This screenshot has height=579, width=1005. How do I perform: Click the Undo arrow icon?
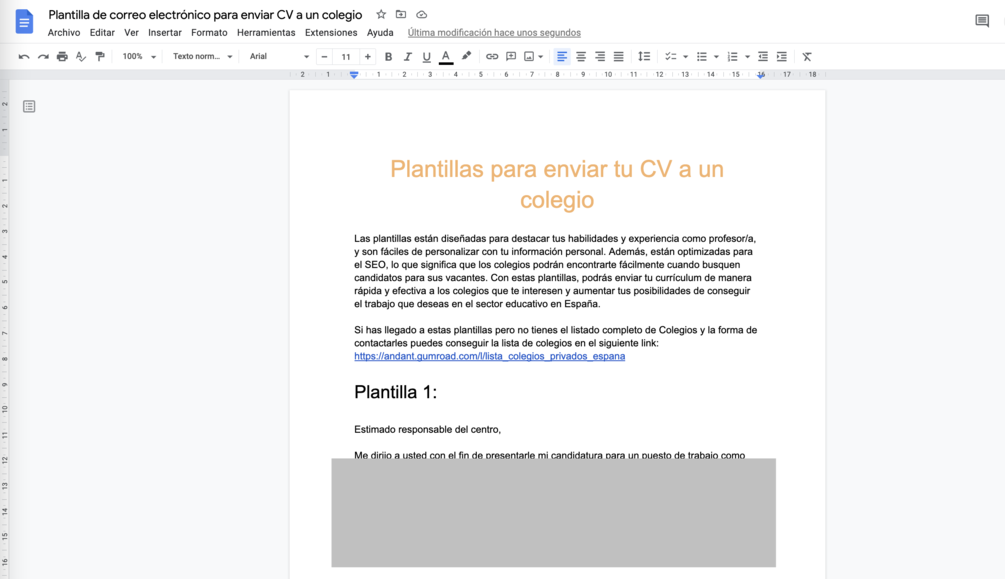pyautogui.click(x=24, y=56)
